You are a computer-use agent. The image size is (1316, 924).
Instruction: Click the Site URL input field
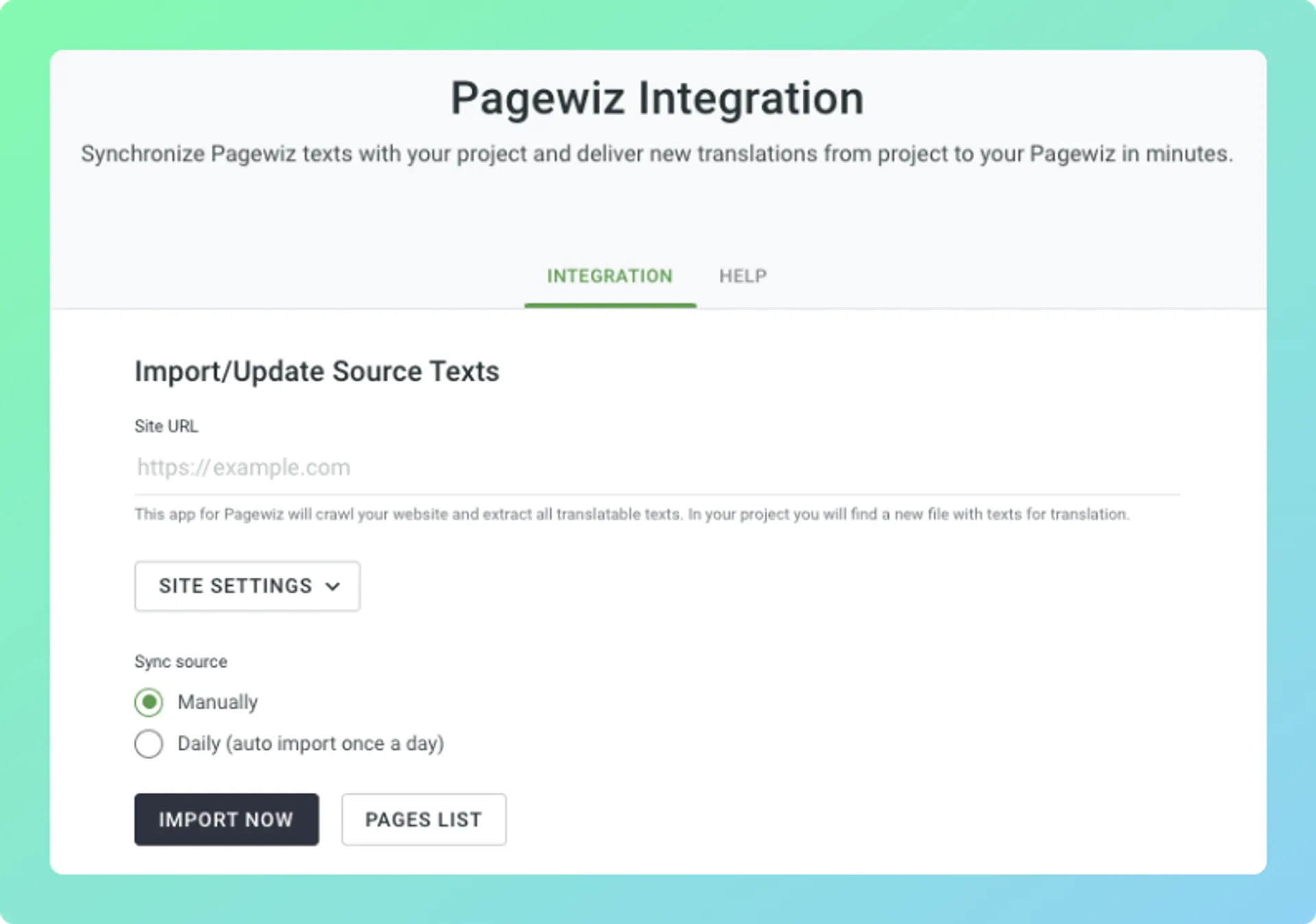click(657, 467)
